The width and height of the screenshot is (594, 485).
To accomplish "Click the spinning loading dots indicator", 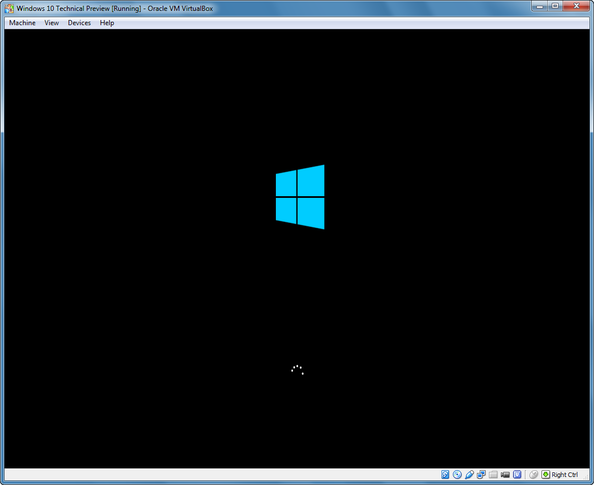I will point(297,370).
